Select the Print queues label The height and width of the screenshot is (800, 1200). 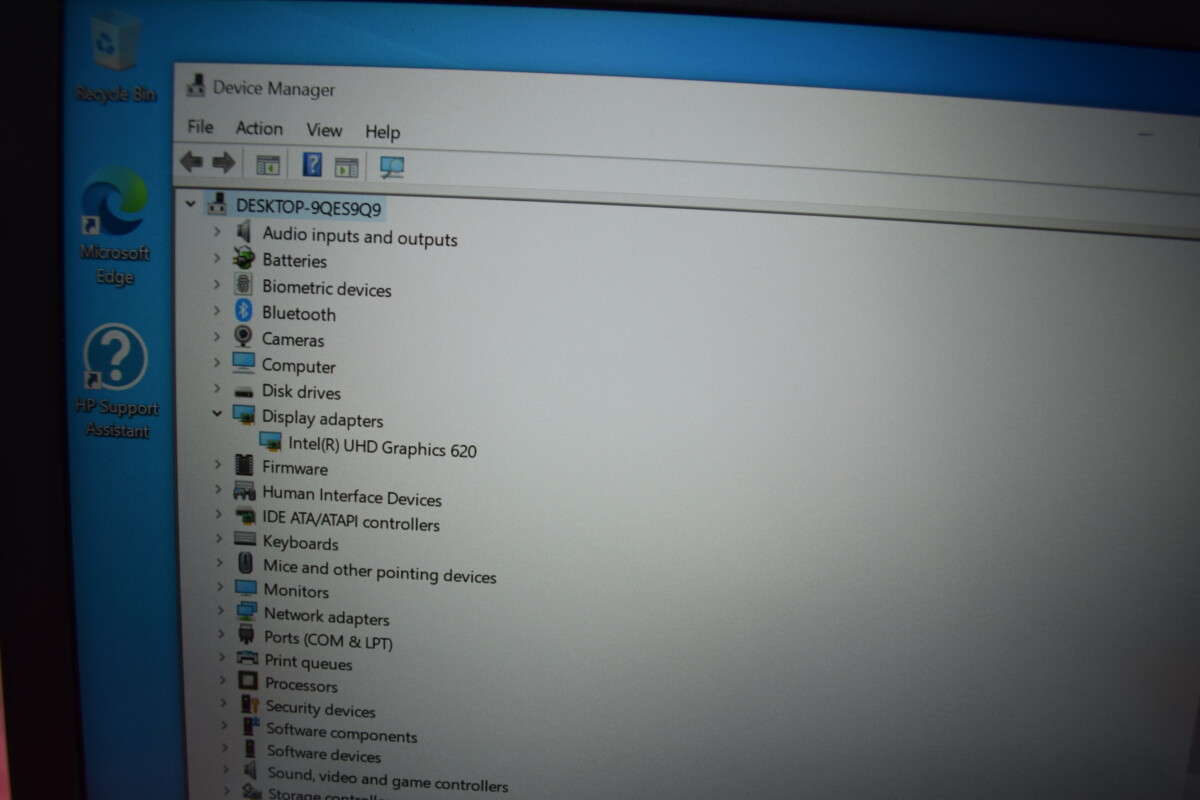(308, 663)
